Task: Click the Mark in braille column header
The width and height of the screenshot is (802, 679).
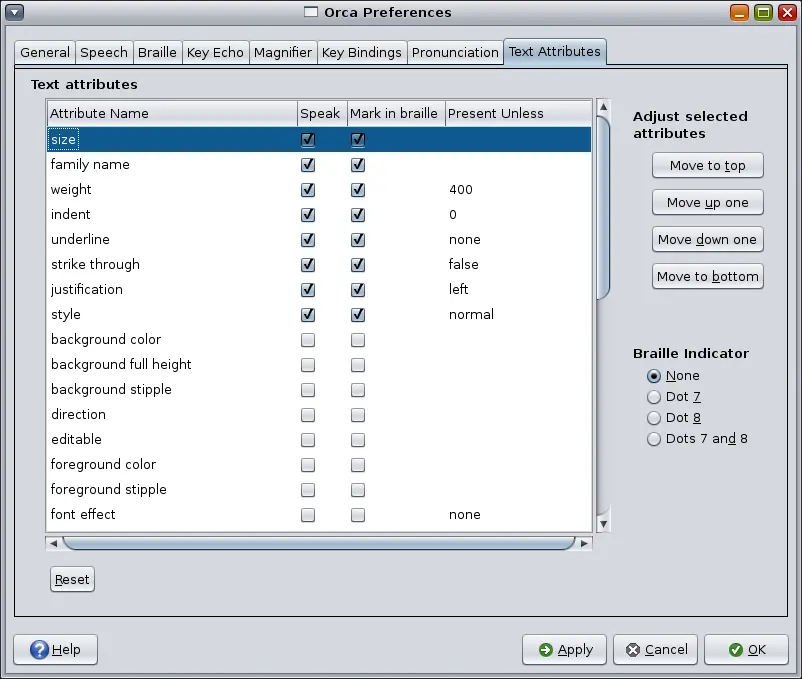Action: [396, 114]
